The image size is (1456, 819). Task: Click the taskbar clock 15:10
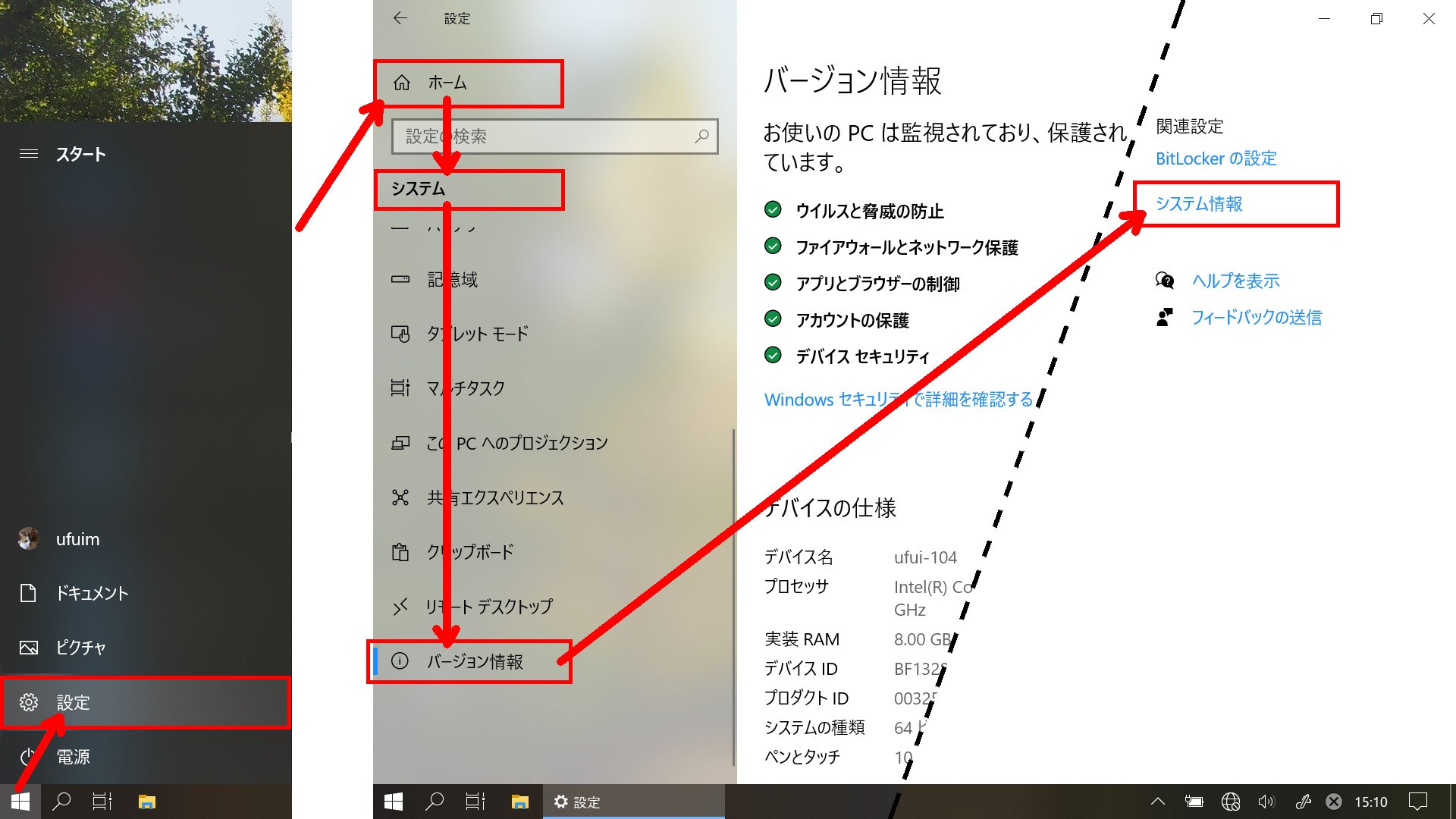(1371, 802)
